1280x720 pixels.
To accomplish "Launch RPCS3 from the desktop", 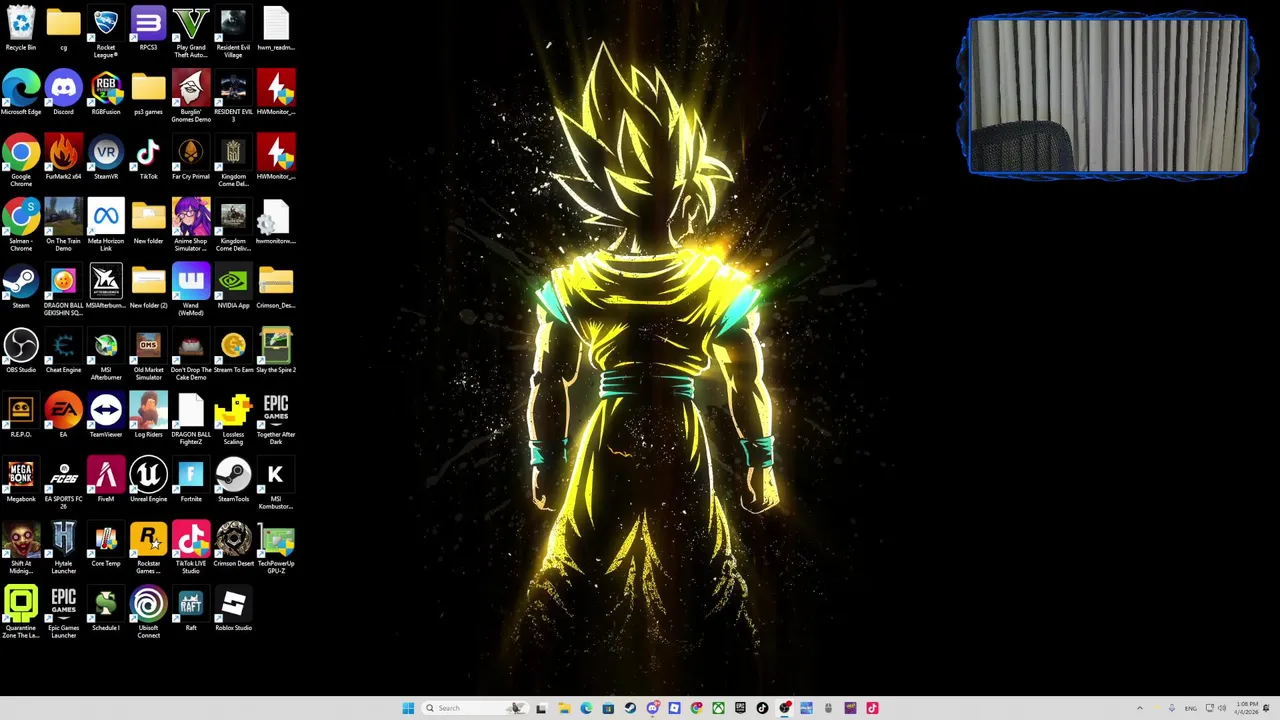I will (x=148, y=28).
